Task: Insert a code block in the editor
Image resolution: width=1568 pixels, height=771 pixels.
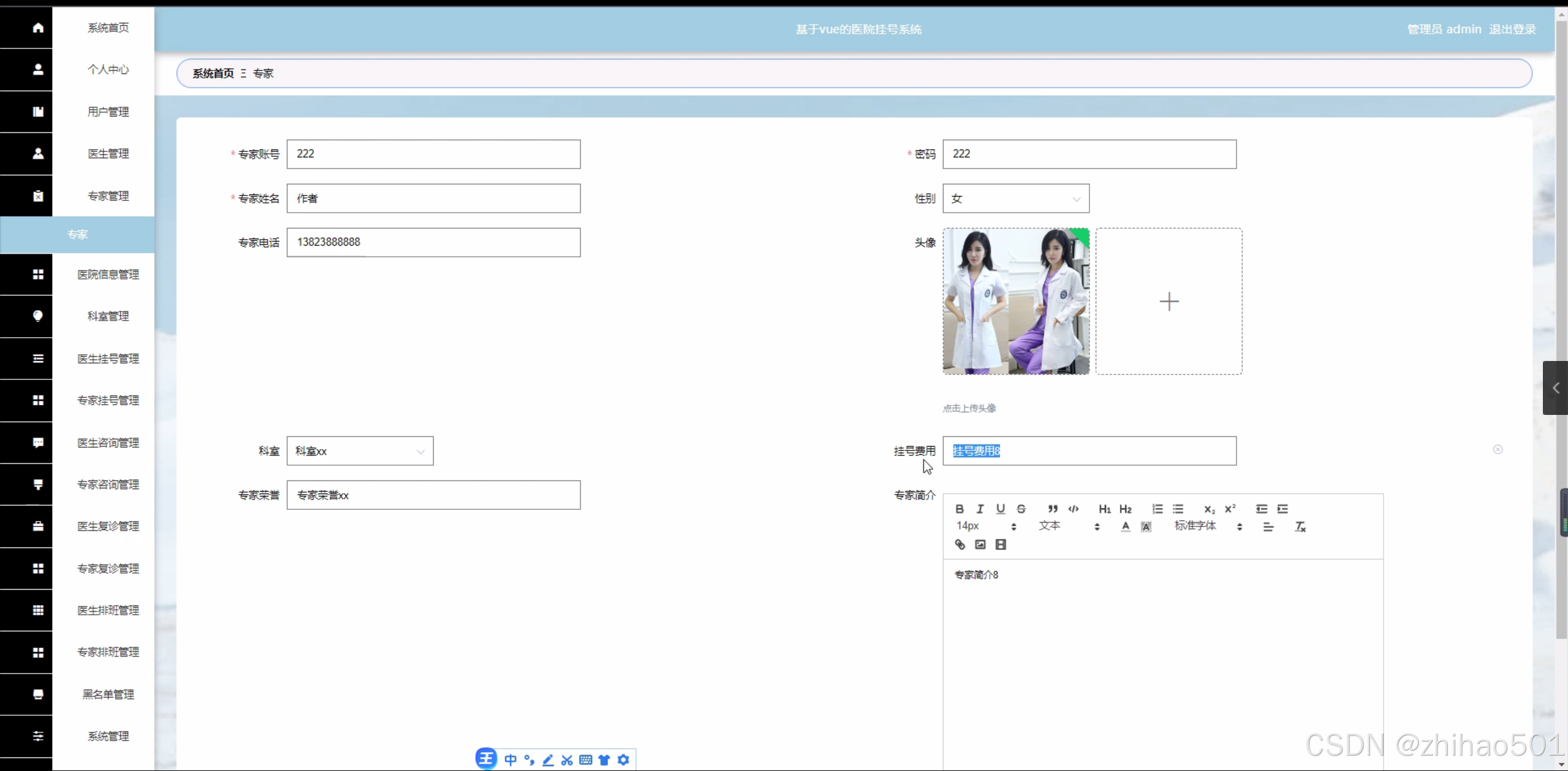Action: click(x=1074, y=509)
